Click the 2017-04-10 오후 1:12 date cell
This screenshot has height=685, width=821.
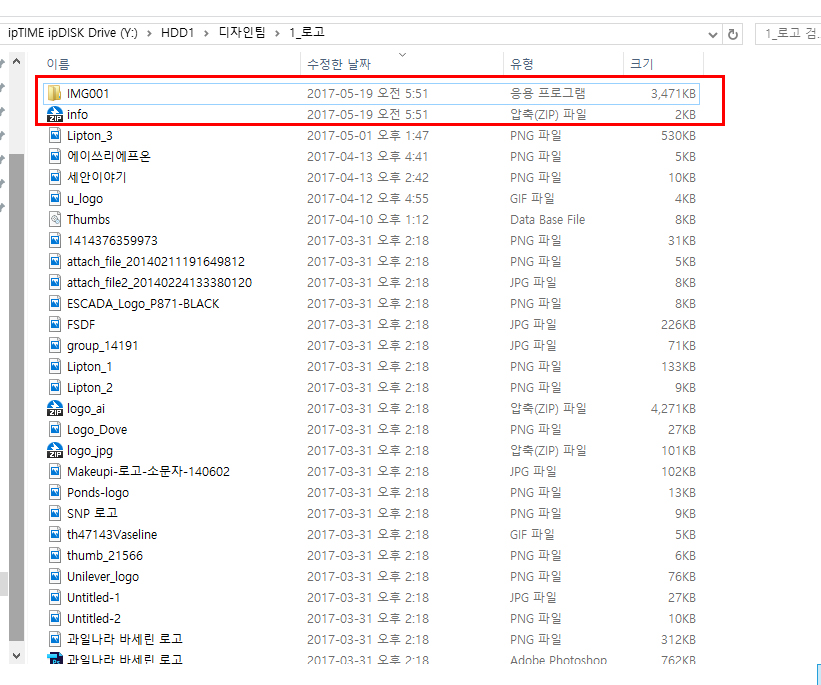[x=368, y=219]
